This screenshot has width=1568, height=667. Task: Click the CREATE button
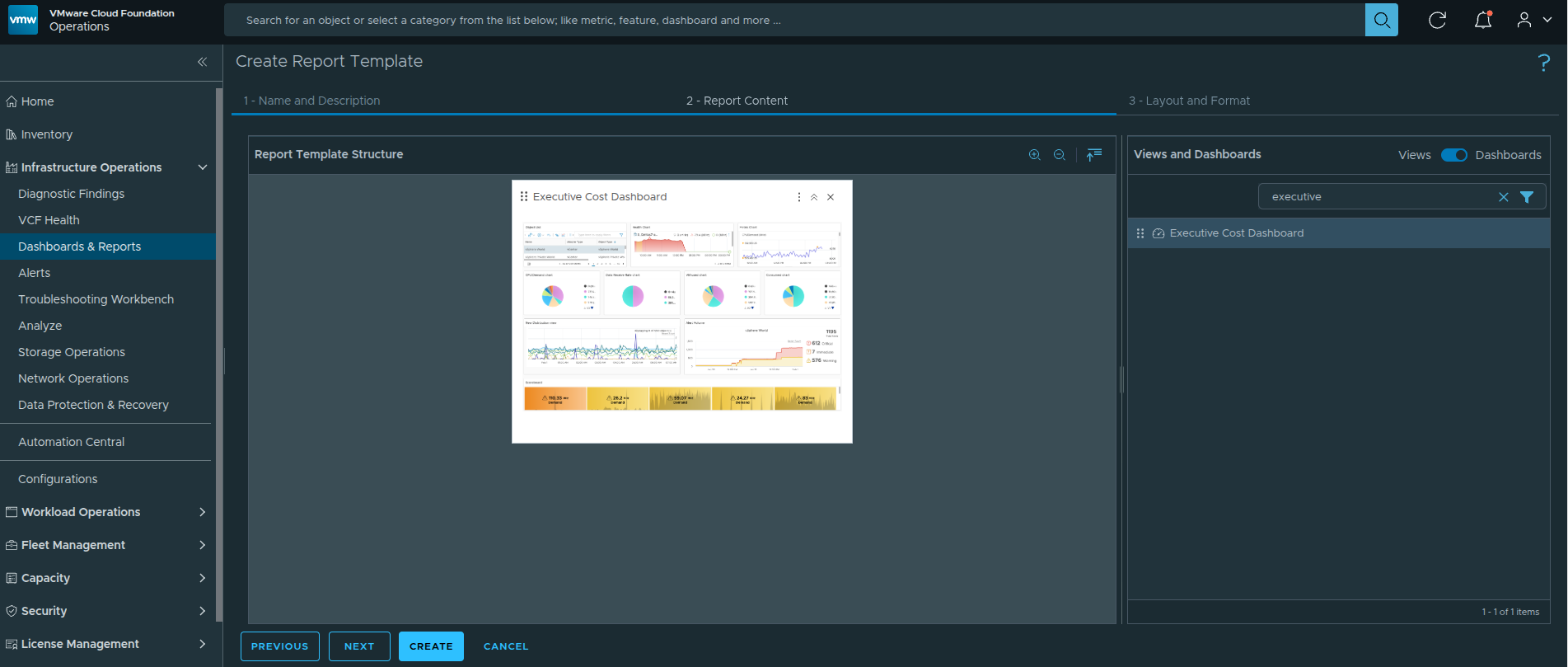point(431,646)
